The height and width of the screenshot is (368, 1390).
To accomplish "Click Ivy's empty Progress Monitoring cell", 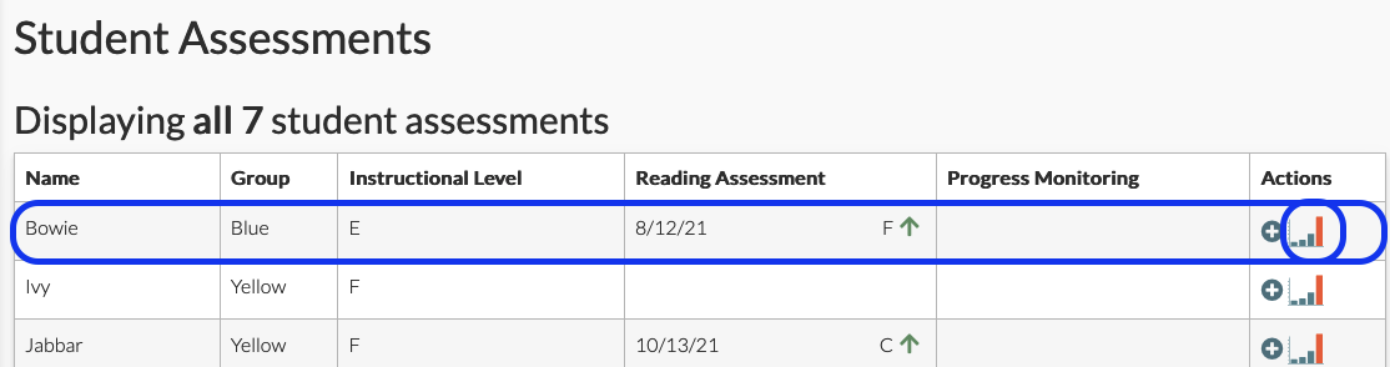I will [x=1092, y=290].
